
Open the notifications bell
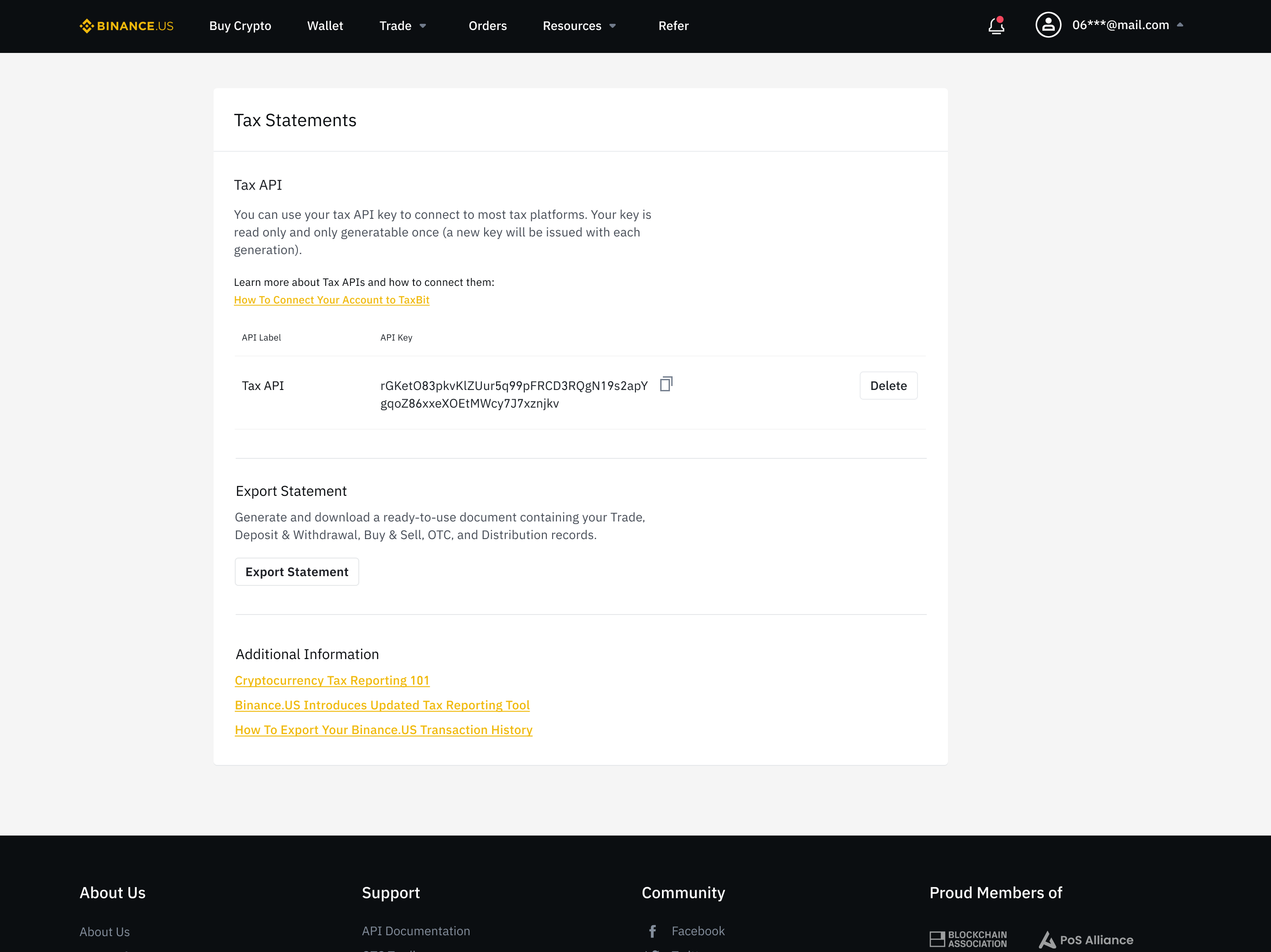(996, 26)
